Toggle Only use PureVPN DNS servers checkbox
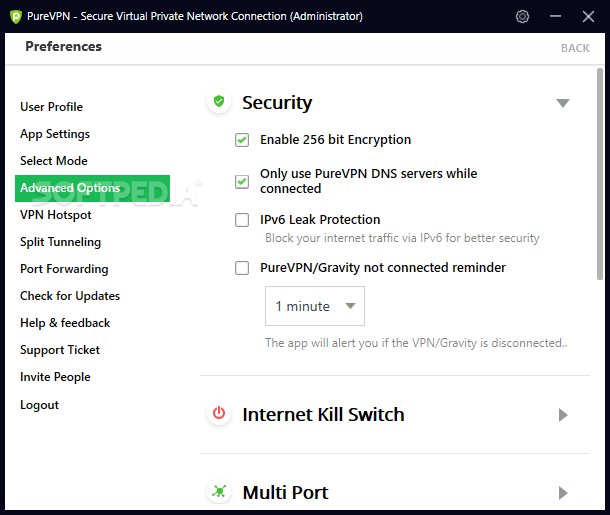This screenshot has width=610, height=515. 242,181
